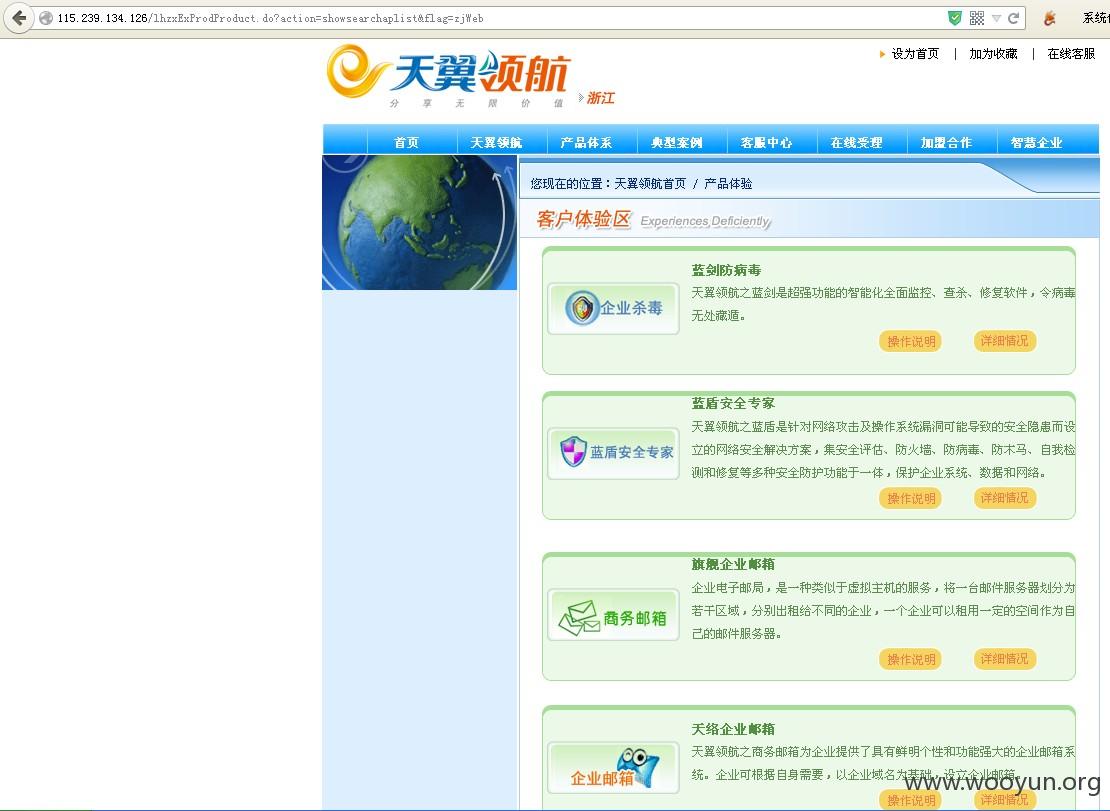Screen dimensions: 1110x811
Task: Click 操作说明 button for 天络企业邮箱
Action: 910,800
